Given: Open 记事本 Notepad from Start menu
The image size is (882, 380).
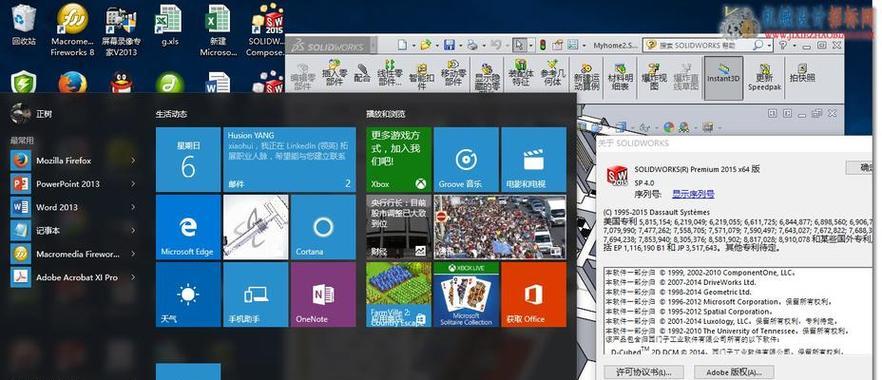Looking at the screenshot, I should [73, 230].
